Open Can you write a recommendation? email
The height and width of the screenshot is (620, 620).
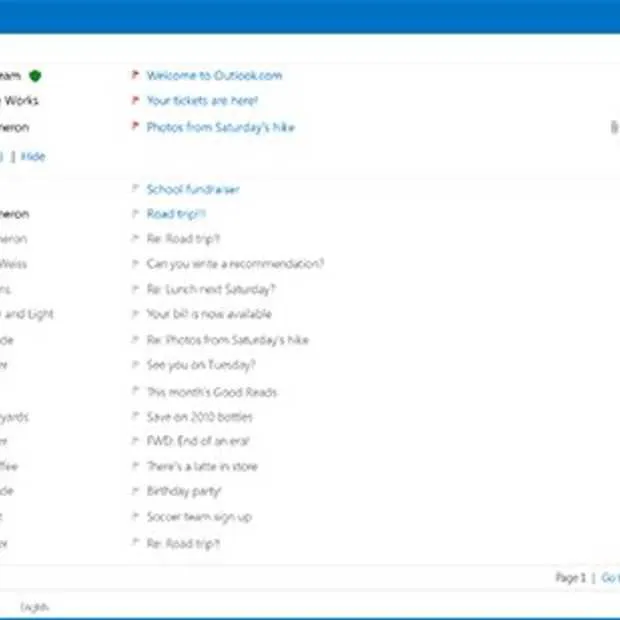pyautogui.click(x=235, y=264)
